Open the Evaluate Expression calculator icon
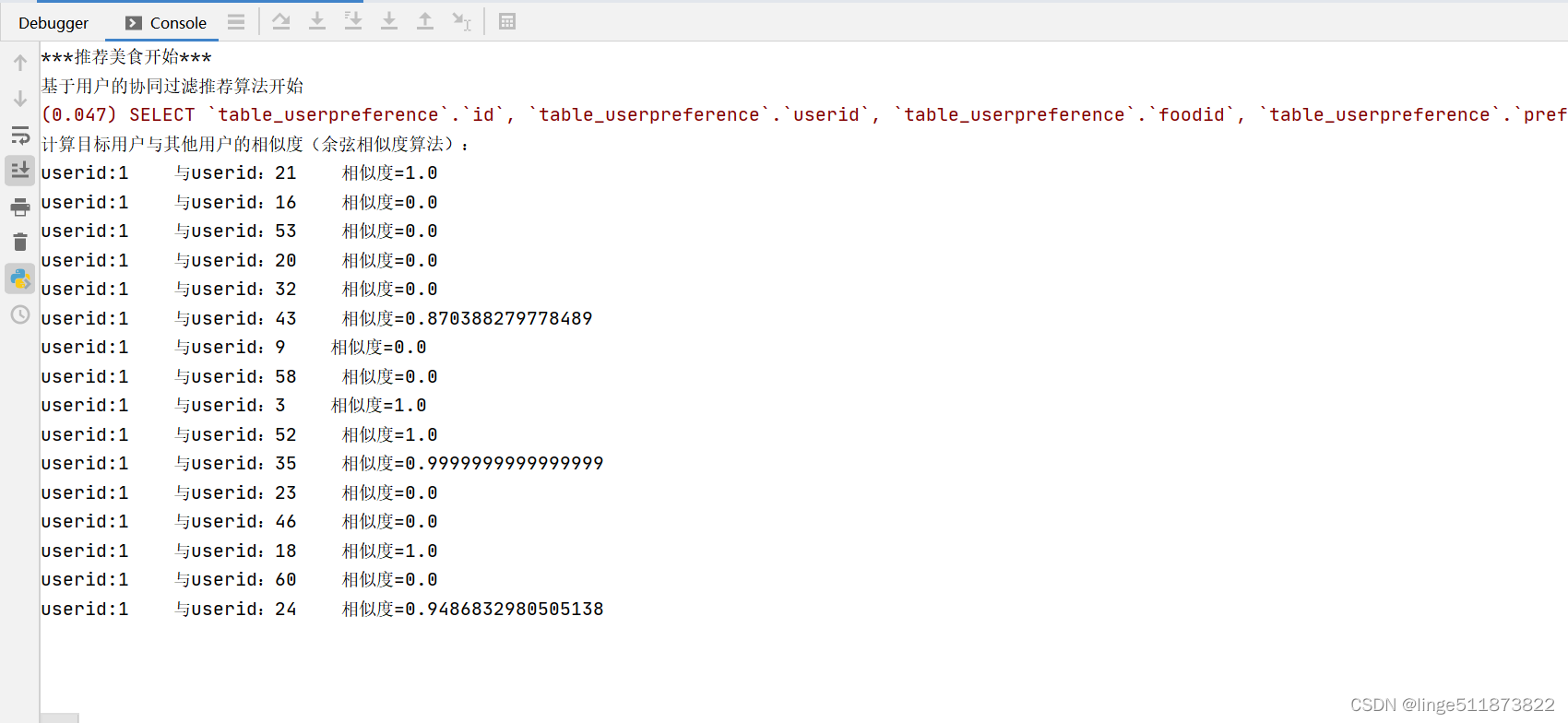1568x723 pixels. (x=507, y=21)
